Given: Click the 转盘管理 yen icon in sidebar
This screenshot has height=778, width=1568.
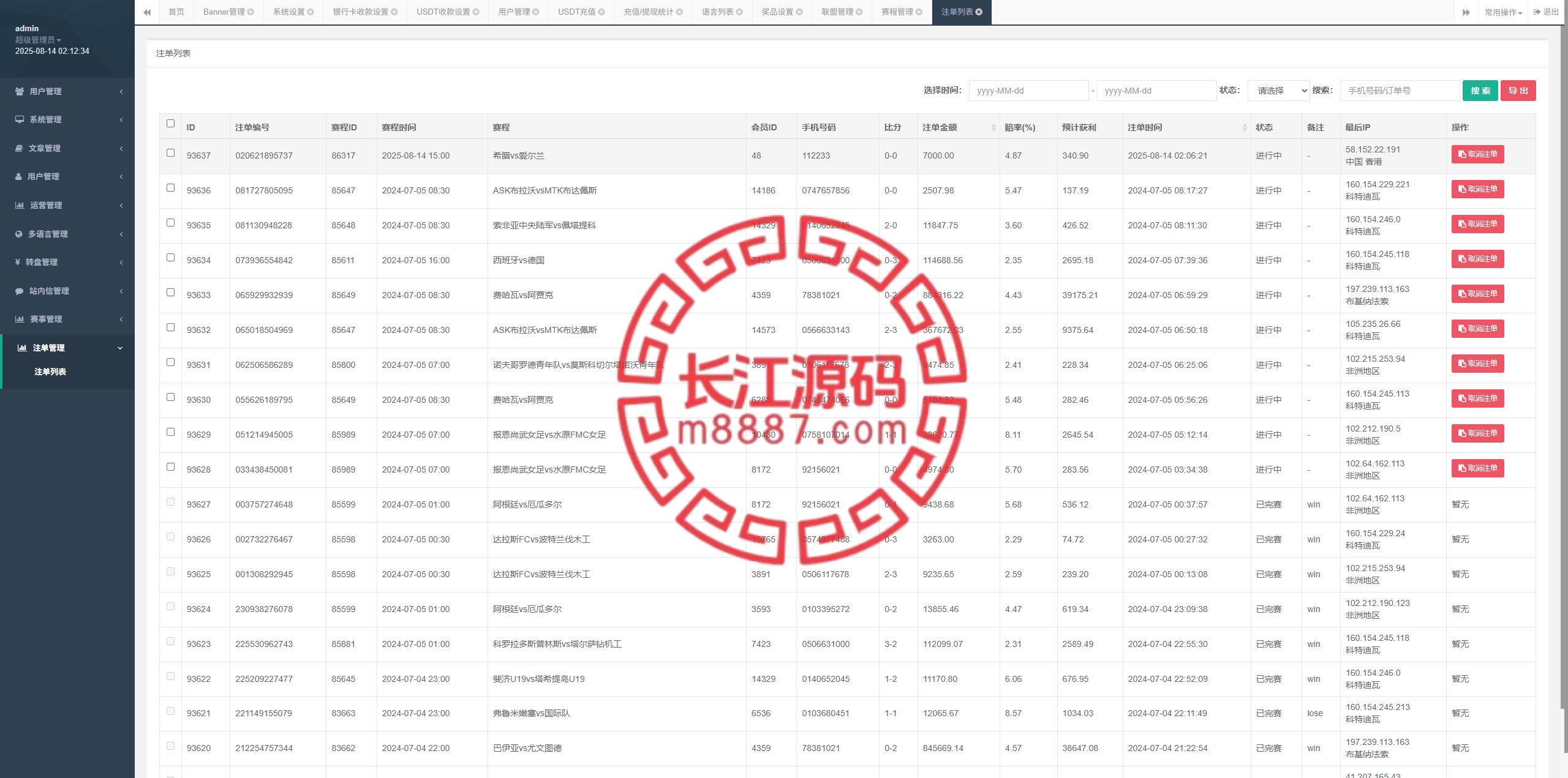Looking at the screenshot, I should [x=18, y=262].
